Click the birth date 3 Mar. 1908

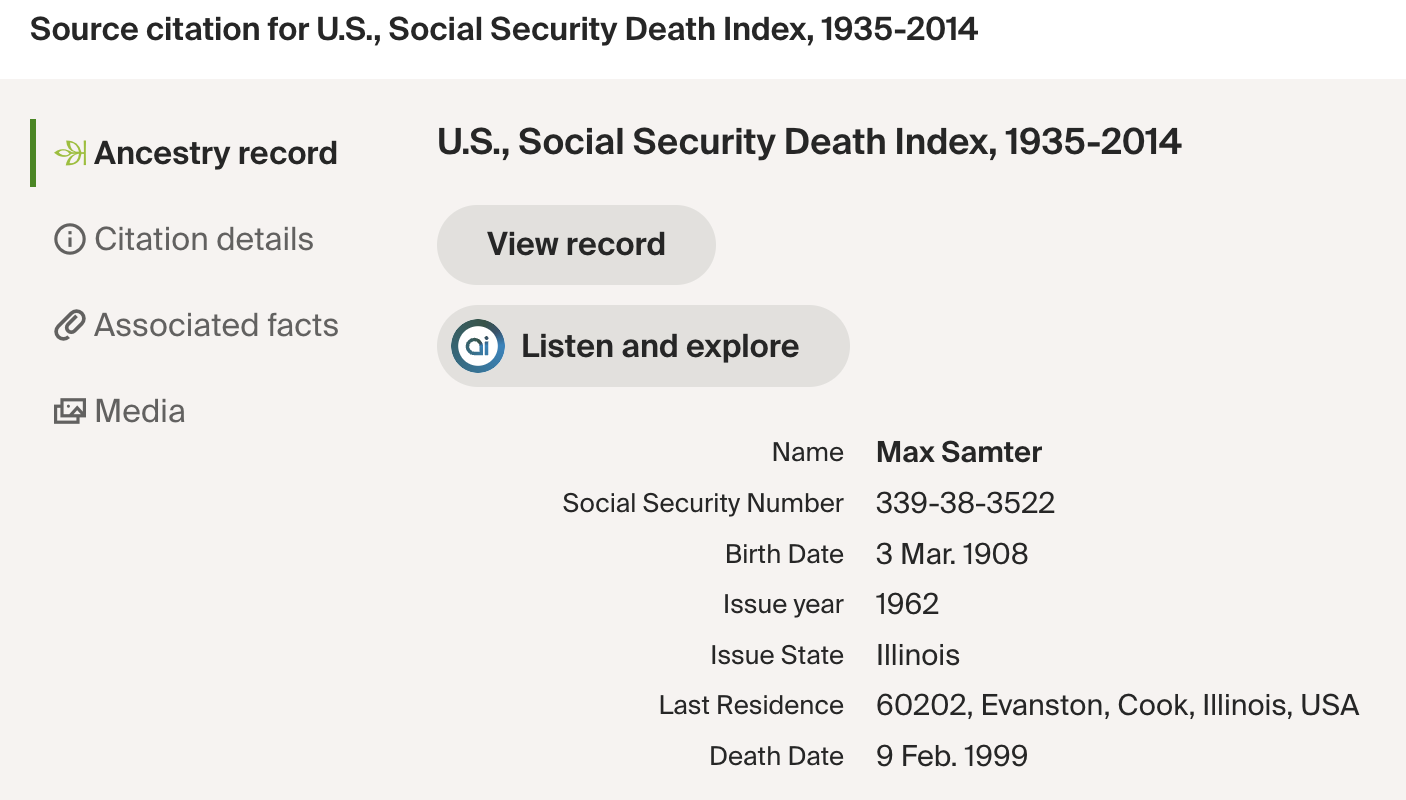click(951, 554)
